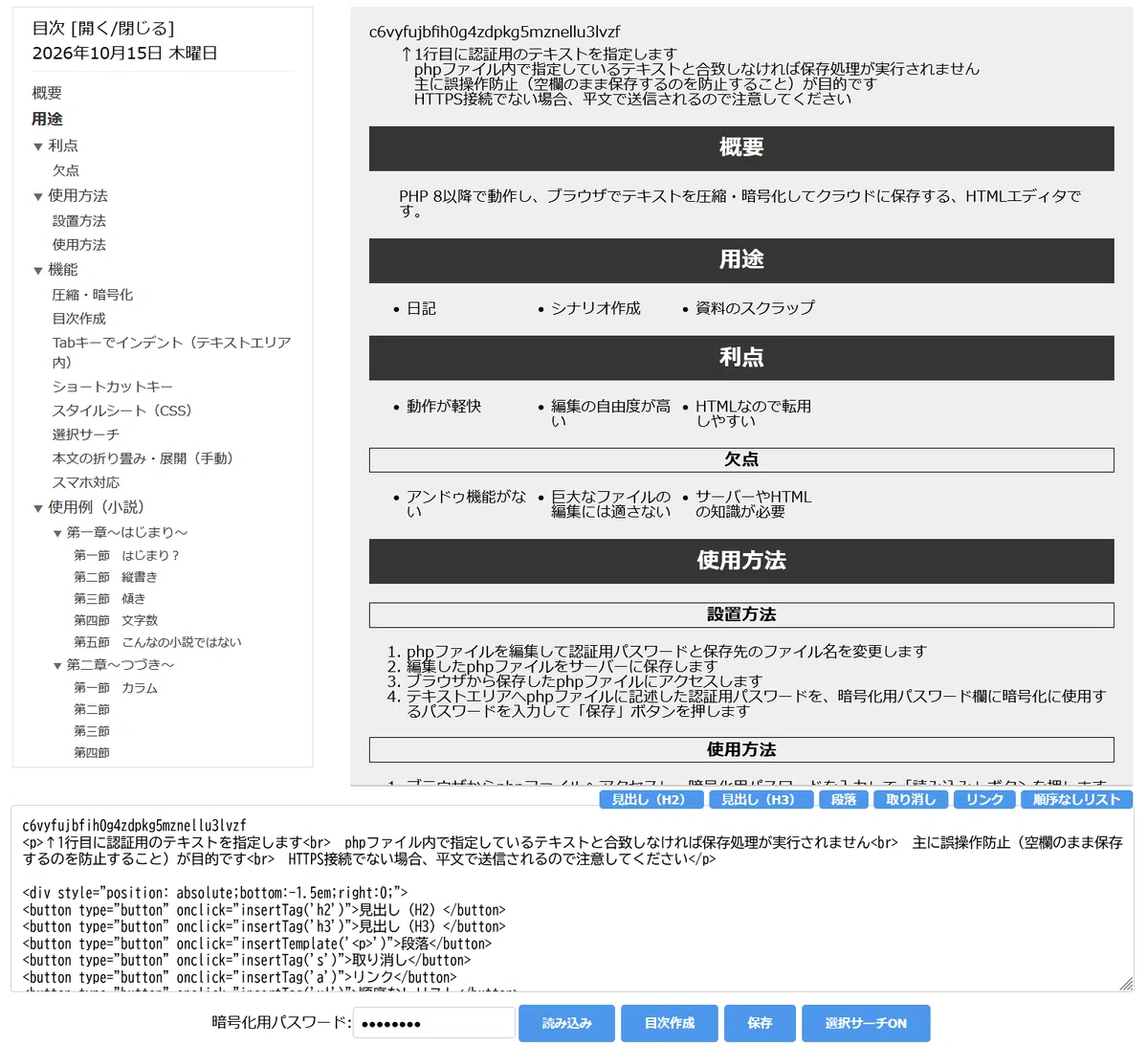Click the 欠点 subheading in preview
The width and height of the screenshot is (1148, 1045).
pos(741,460)
